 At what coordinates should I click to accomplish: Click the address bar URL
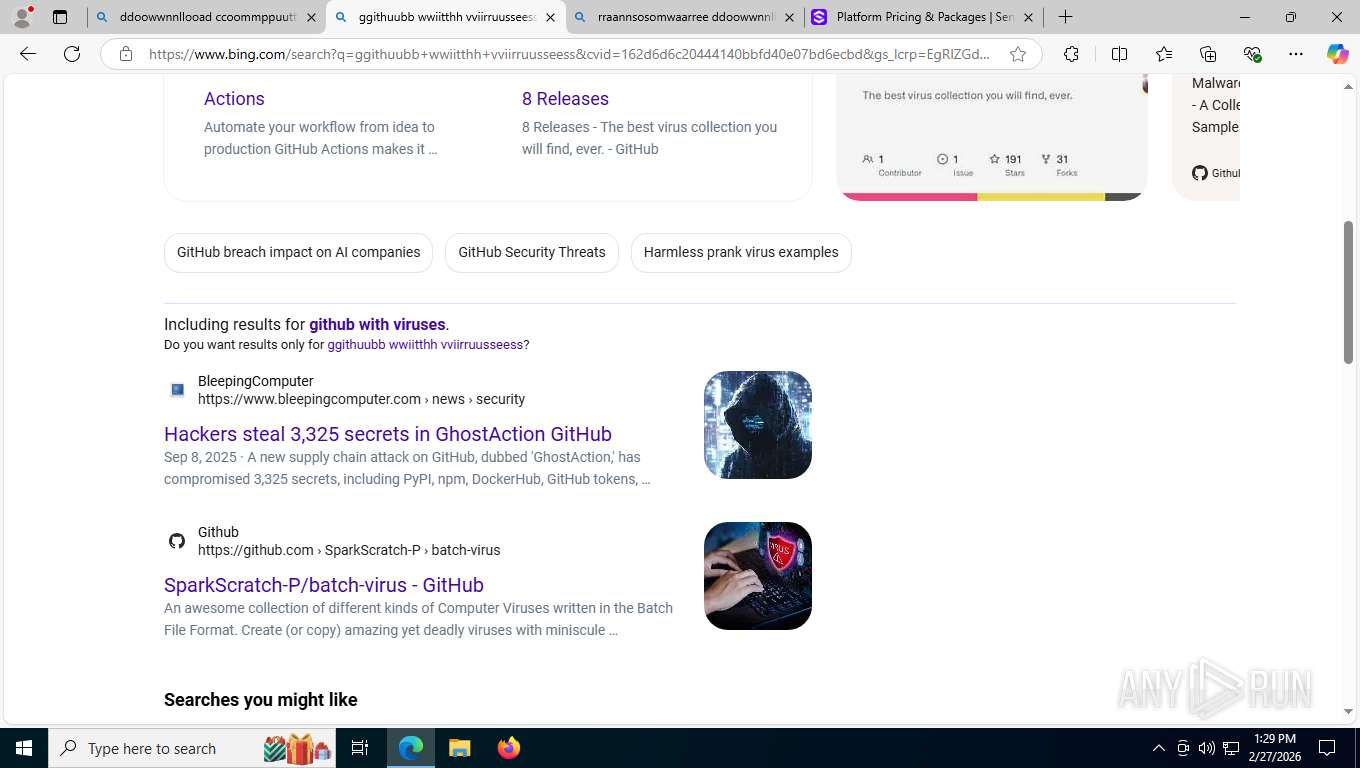click(x=570, y=54)
